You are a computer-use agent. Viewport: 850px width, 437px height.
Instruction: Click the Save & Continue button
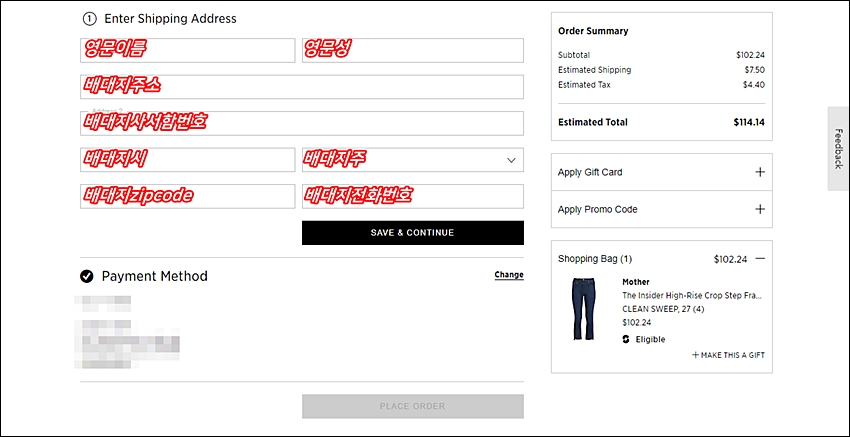click(x=413, y=233)
